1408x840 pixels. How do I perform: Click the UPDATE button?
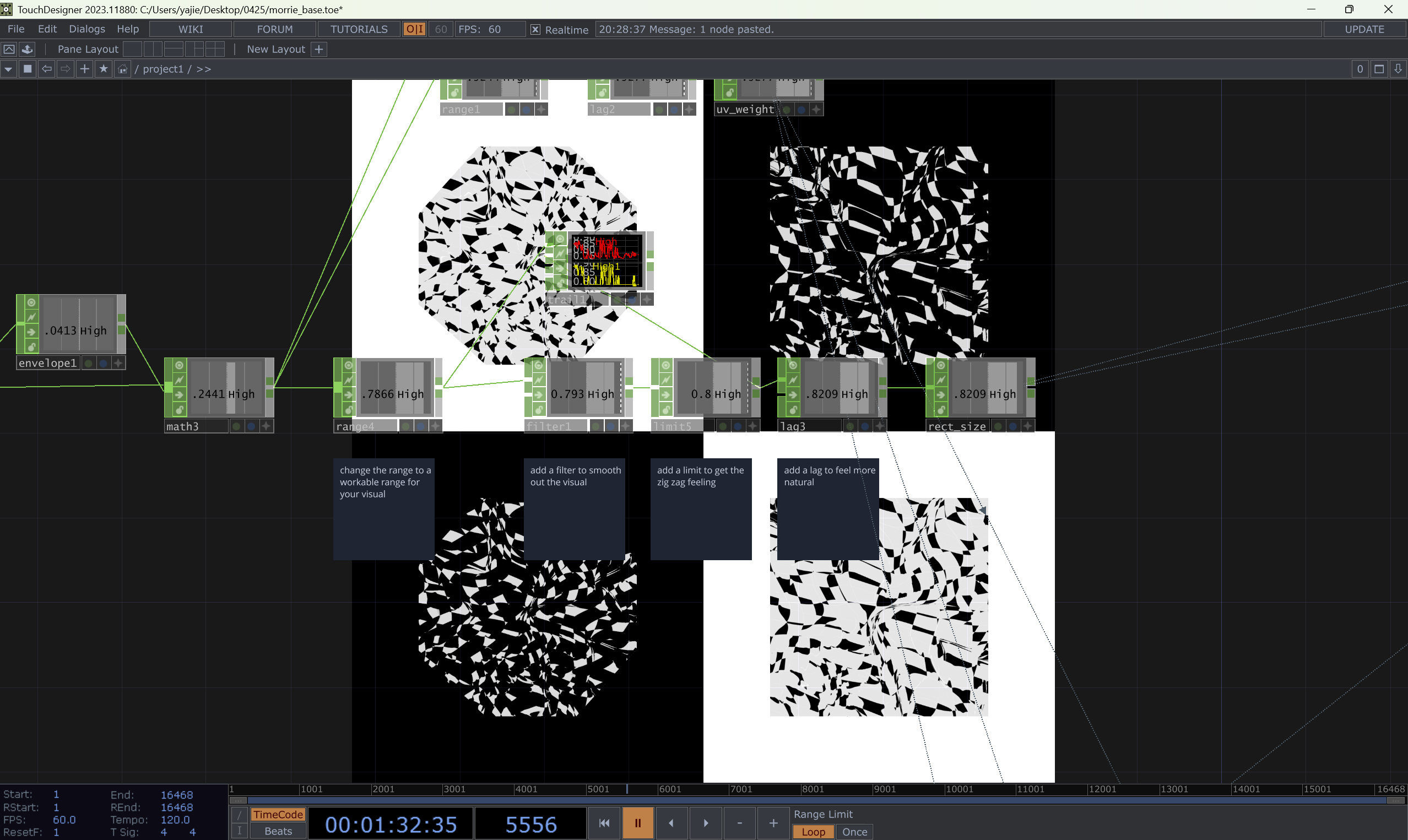point(1364,29)
